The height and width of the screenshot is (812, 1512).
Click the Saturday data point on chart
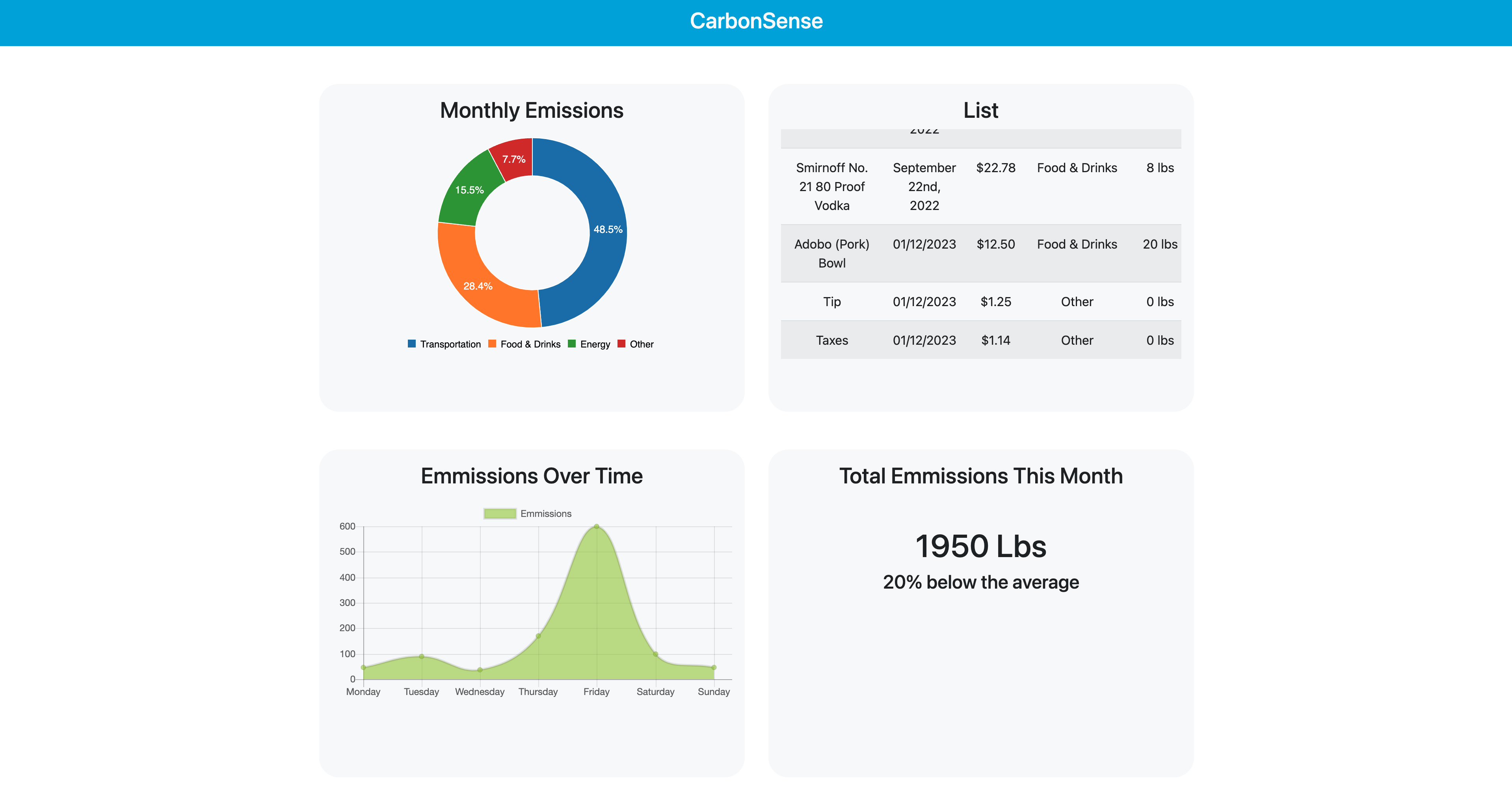click(656, 654)
